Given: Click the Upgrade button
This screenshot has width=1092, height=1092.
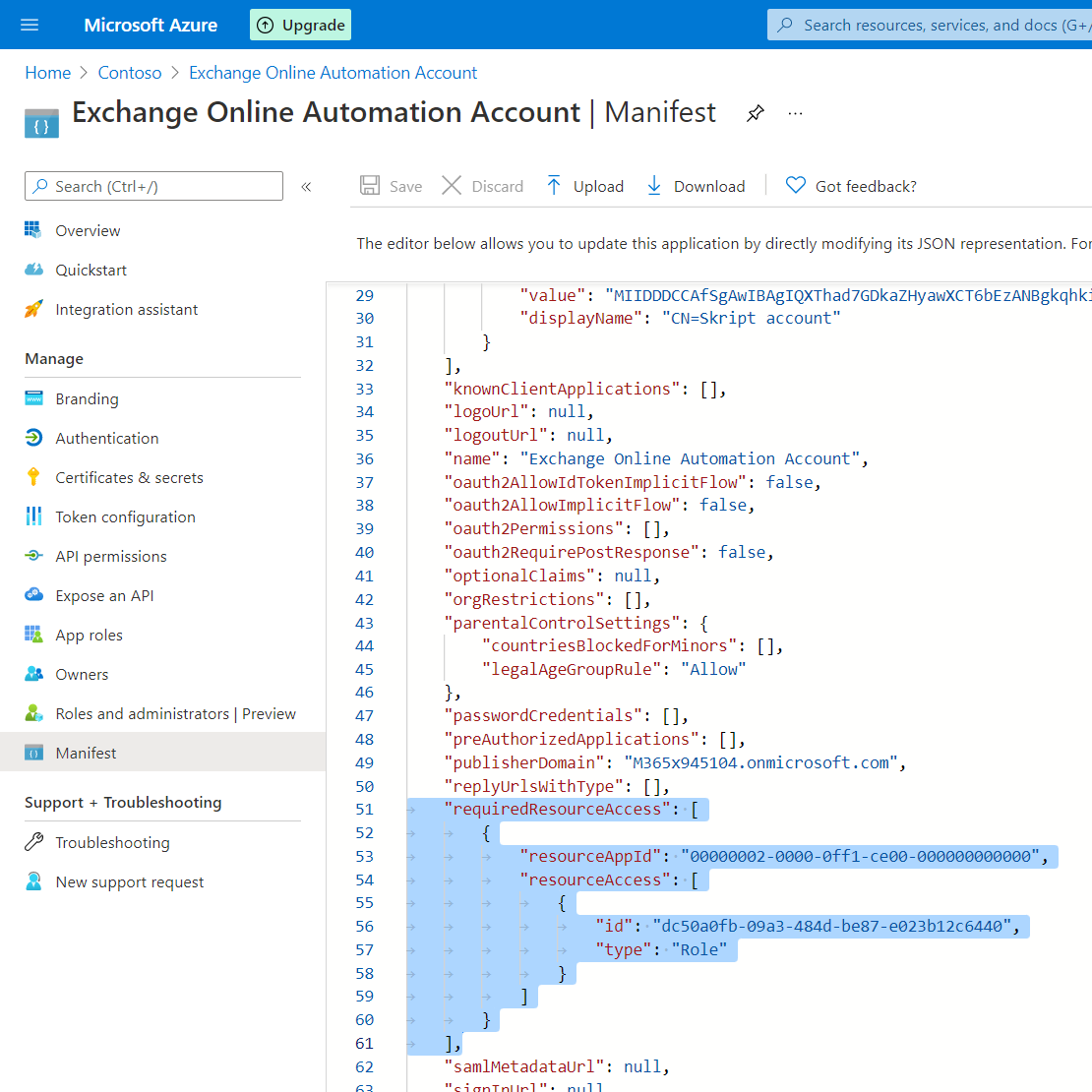Looking at the screenshot, I should coord(300,25).
